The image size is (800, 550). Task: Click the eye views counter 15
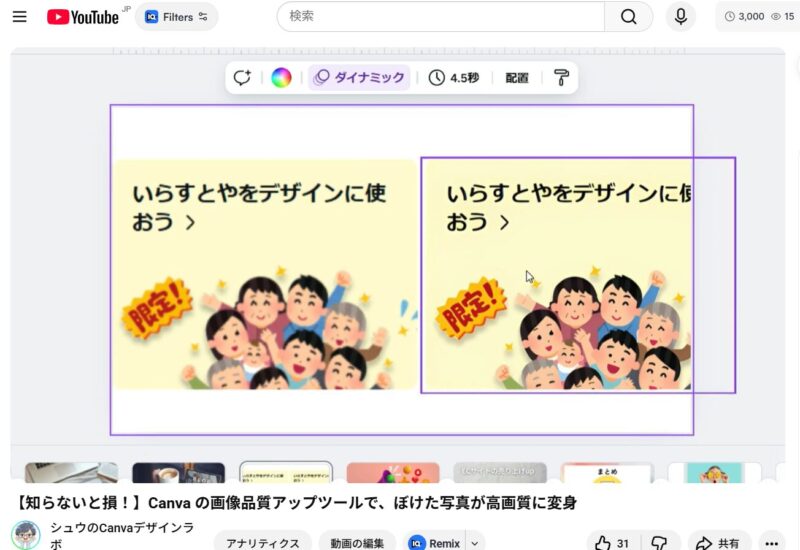click(x=783, y=16)
